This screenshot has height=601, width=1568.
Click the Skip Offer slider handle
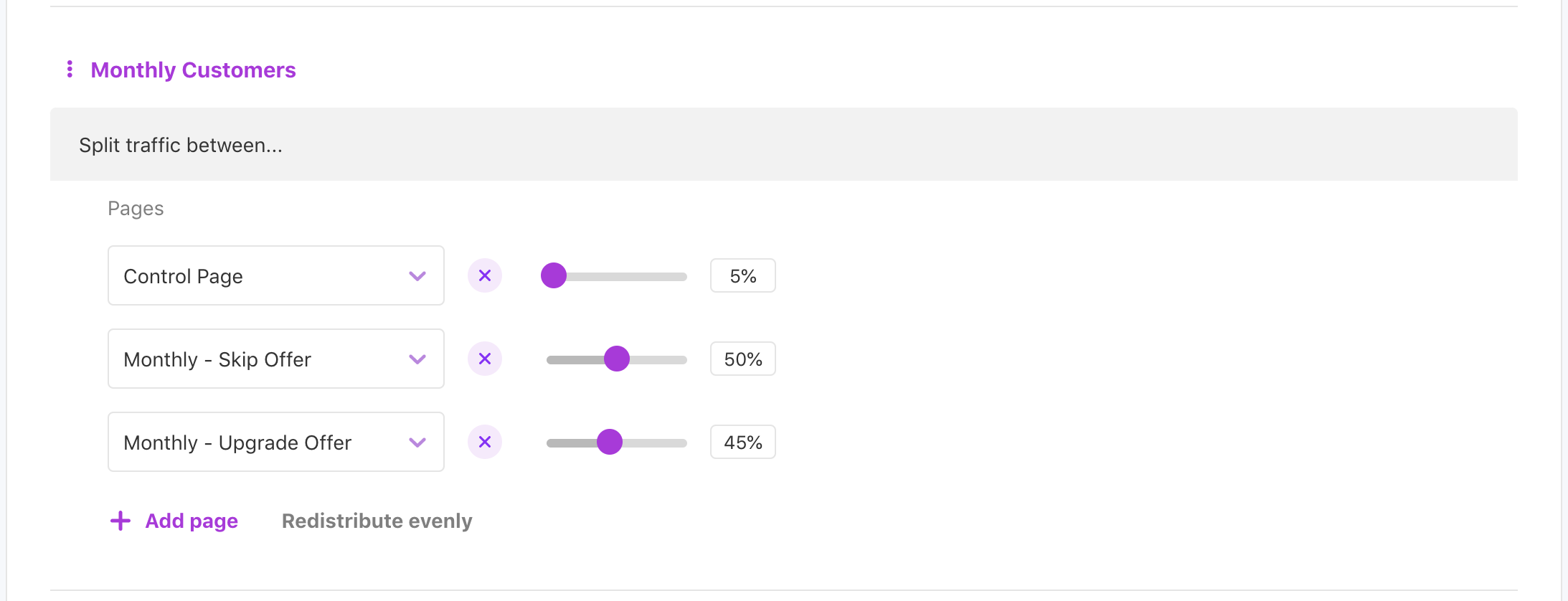pos(617,359)
